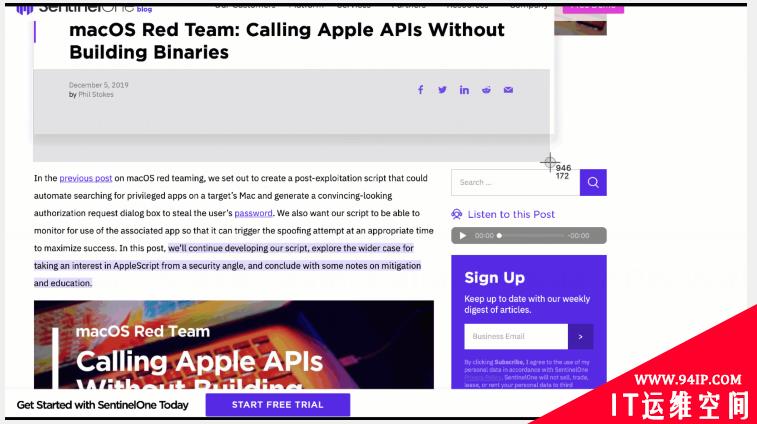Click the Business Email input field
Image resolution: width=757 pixels, height=424 pixels.
tap(516, 336)
